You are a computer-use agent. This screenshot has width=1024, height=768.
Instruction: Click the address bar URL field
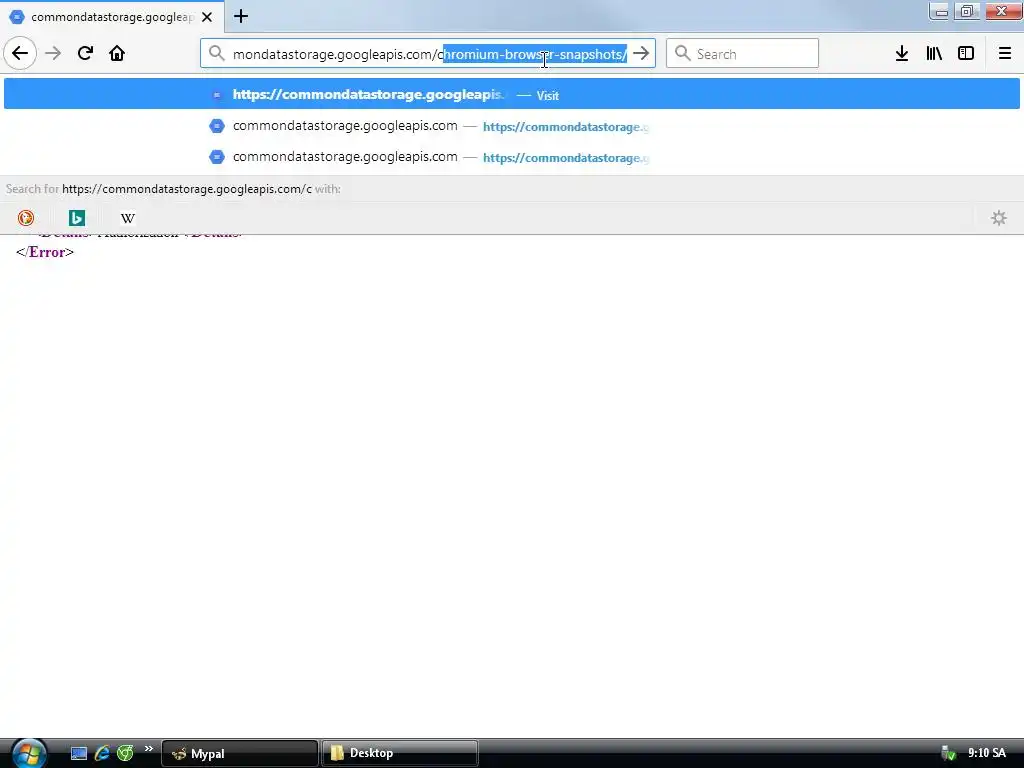coord(430,54)
